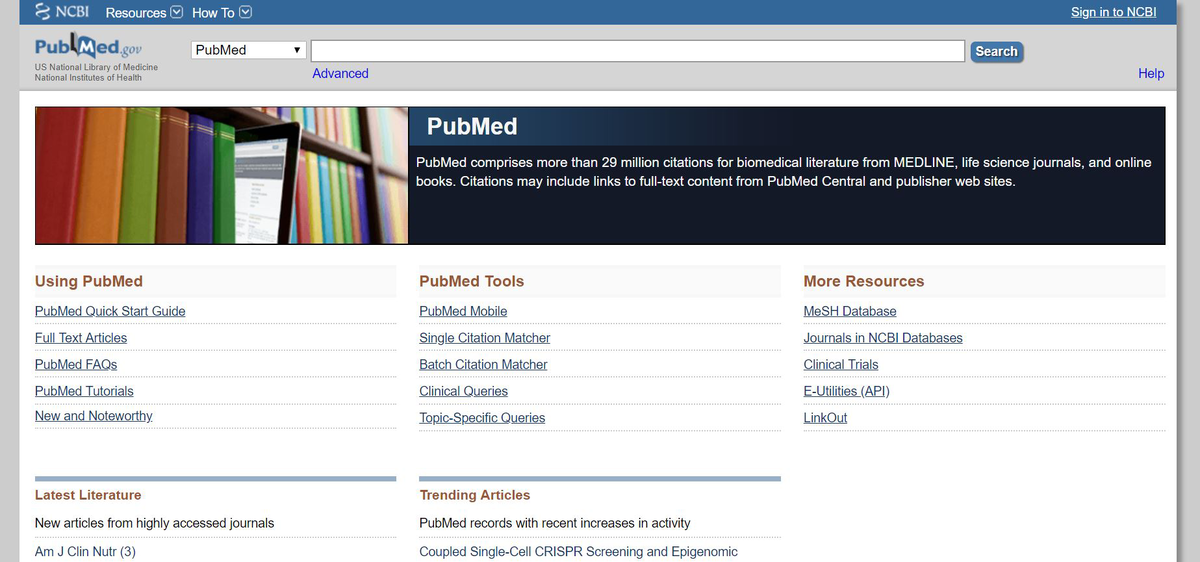This screenshot has width=1200, height=562.
Task: Expand the How To dropdown menu
Action: tap(221, 13)
